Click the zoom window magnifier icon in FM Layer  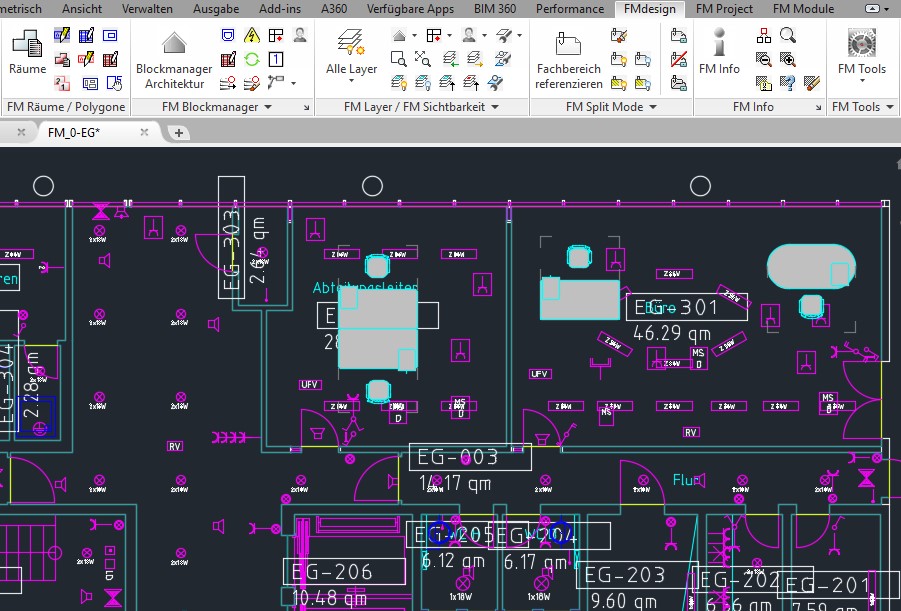coord(398,59)
